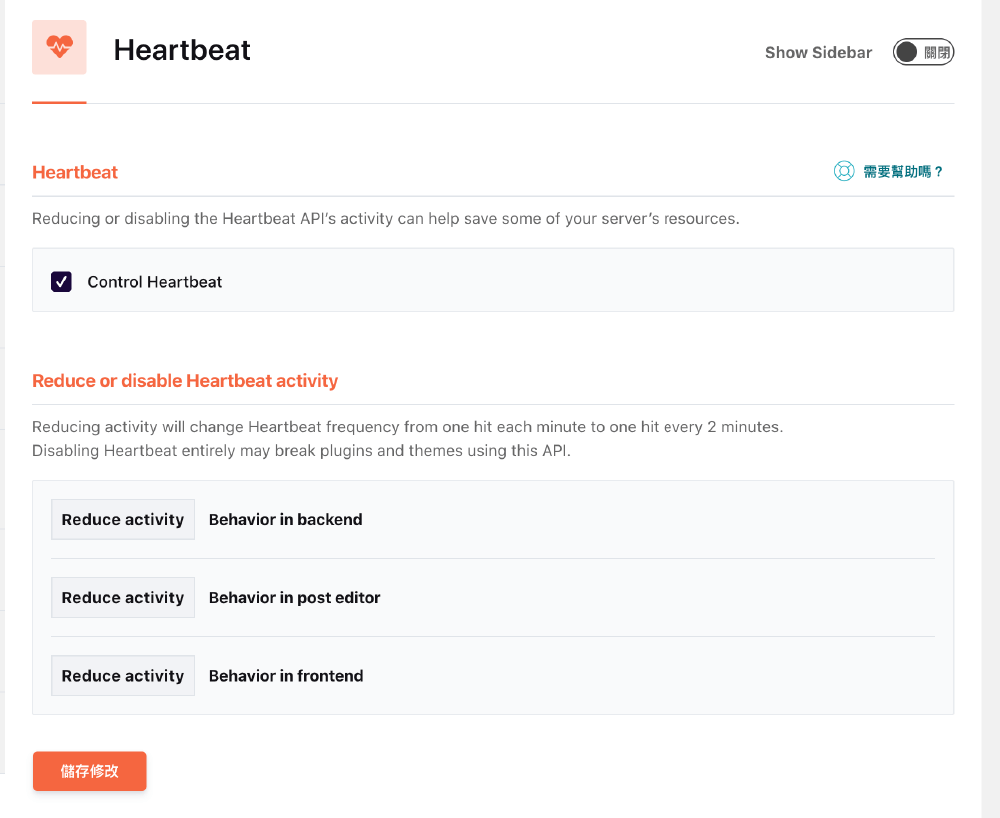Select the active Heartbeat tab underline
1000x818 pixels.
point(58,101)
